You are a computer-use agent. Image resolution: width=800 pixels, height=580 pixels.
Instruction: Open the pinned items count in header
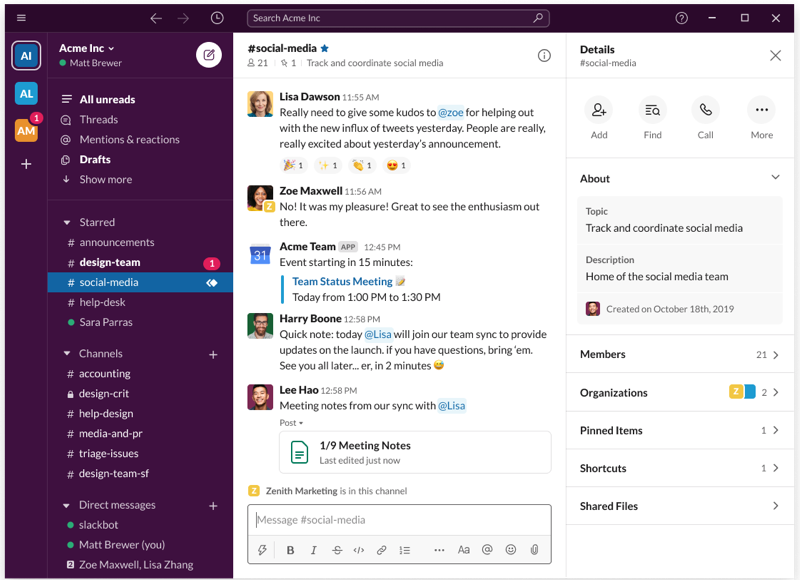coord(288,63)
